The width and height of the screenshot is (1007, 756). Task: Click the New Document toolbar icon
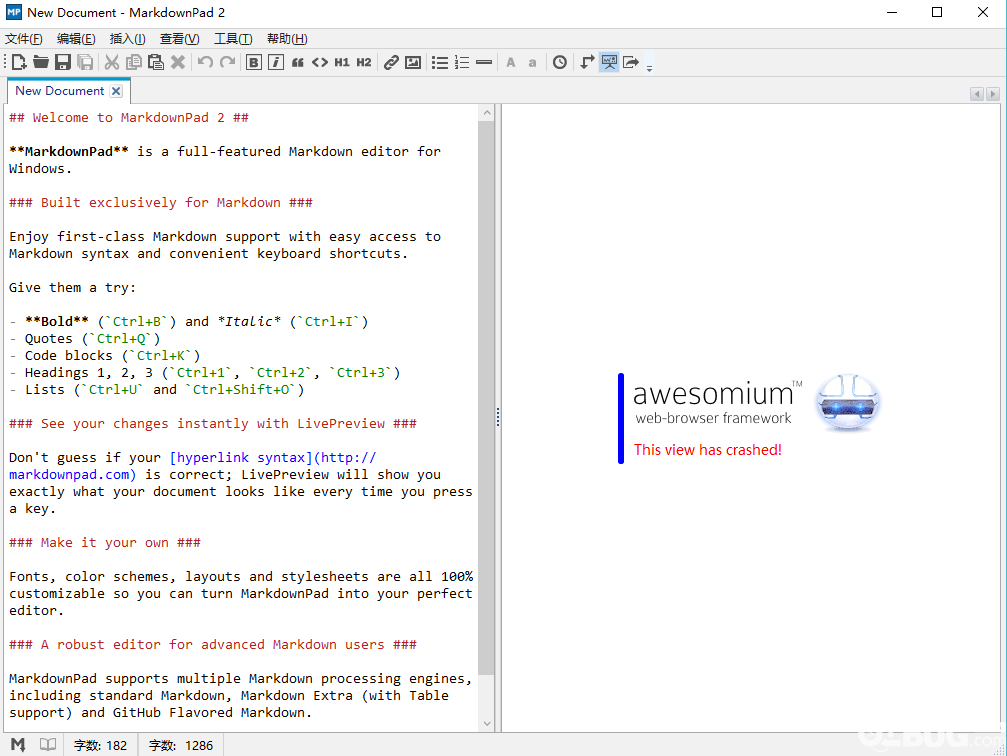[x=19, y=62]
